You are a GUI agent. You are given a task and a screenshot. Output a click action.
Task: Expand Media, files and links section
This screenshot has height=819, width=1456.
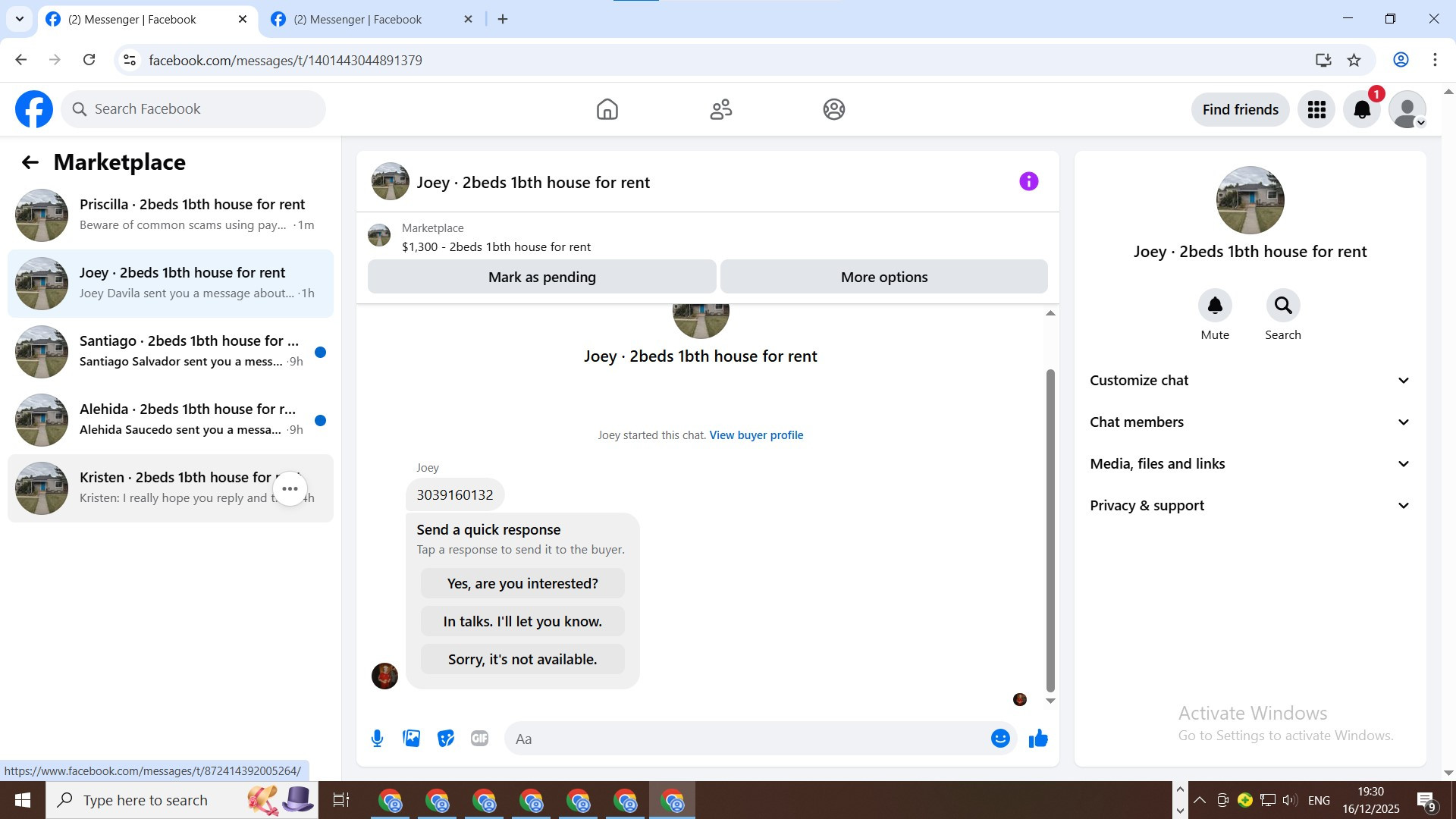[x=1250, y=464]
